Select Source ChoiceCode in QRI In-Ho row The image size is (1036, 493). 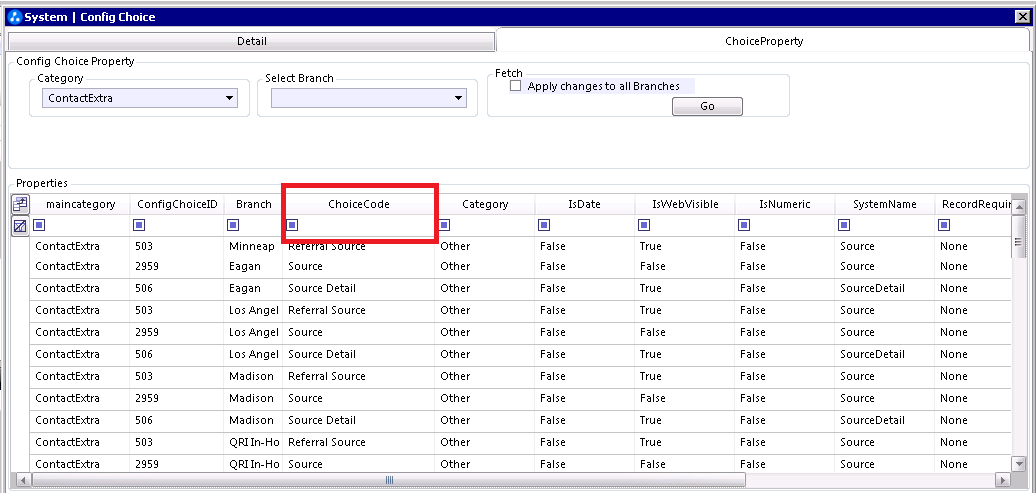[x=359, y=464]
